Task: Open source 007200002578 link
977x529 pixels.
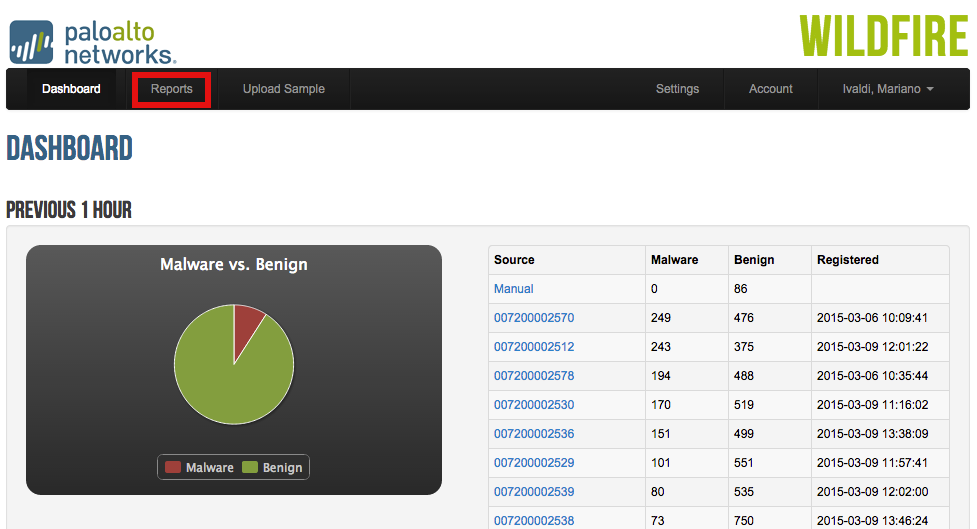Action: click(534, 376)
